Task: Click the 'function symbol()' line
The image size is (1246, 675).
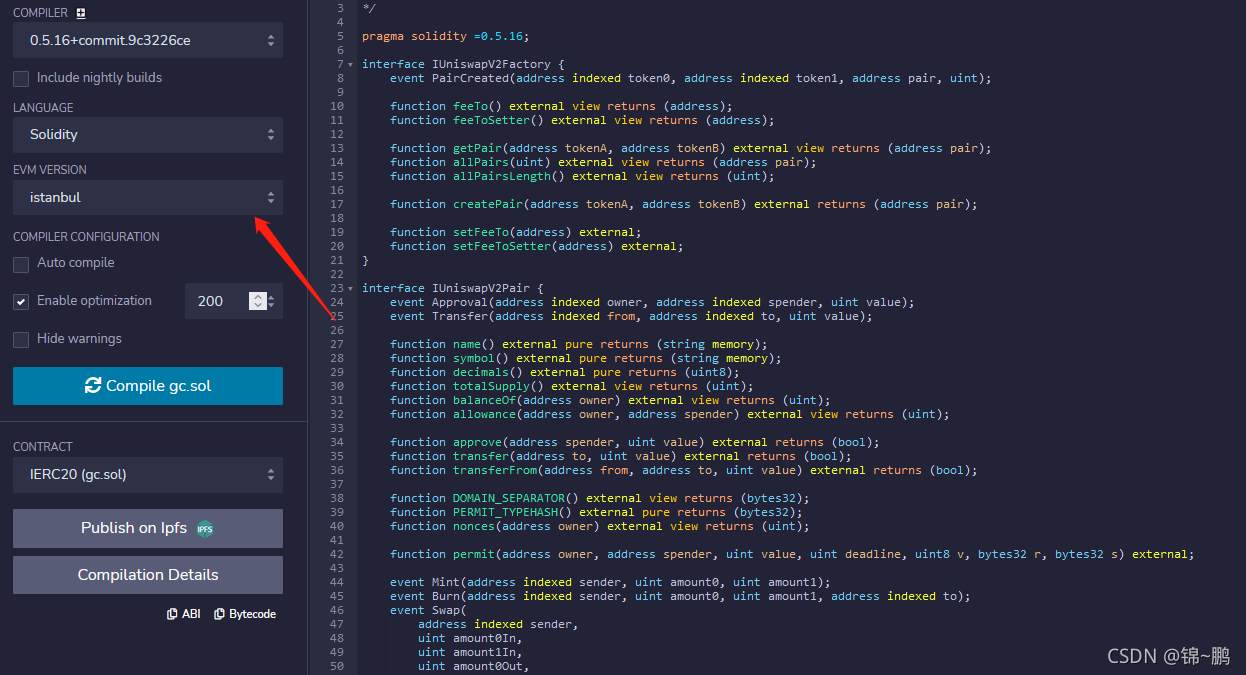Action: (x=585, y=358)
